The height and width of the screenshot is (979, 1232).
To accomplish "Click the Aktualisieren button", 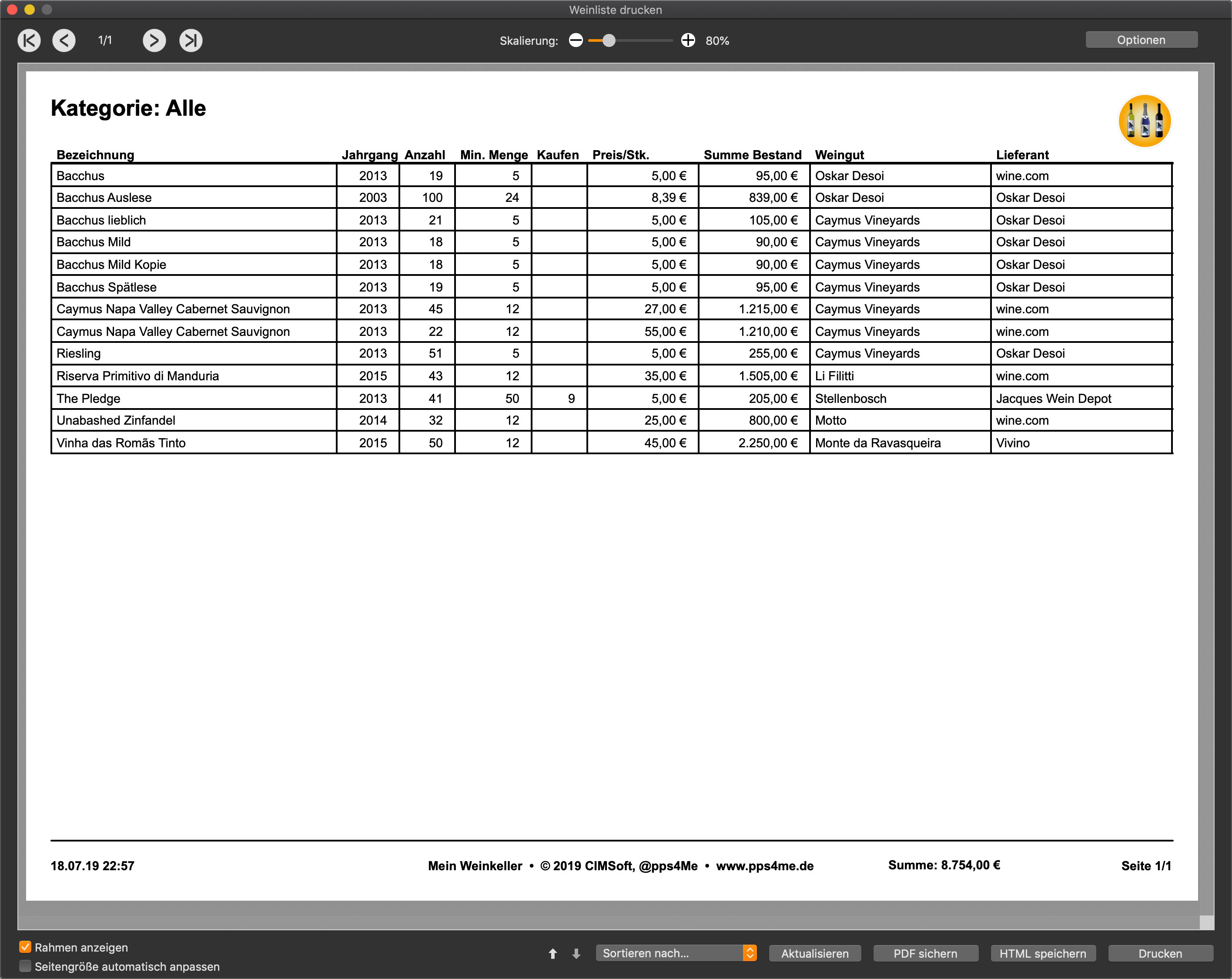I will pos(815,953).
